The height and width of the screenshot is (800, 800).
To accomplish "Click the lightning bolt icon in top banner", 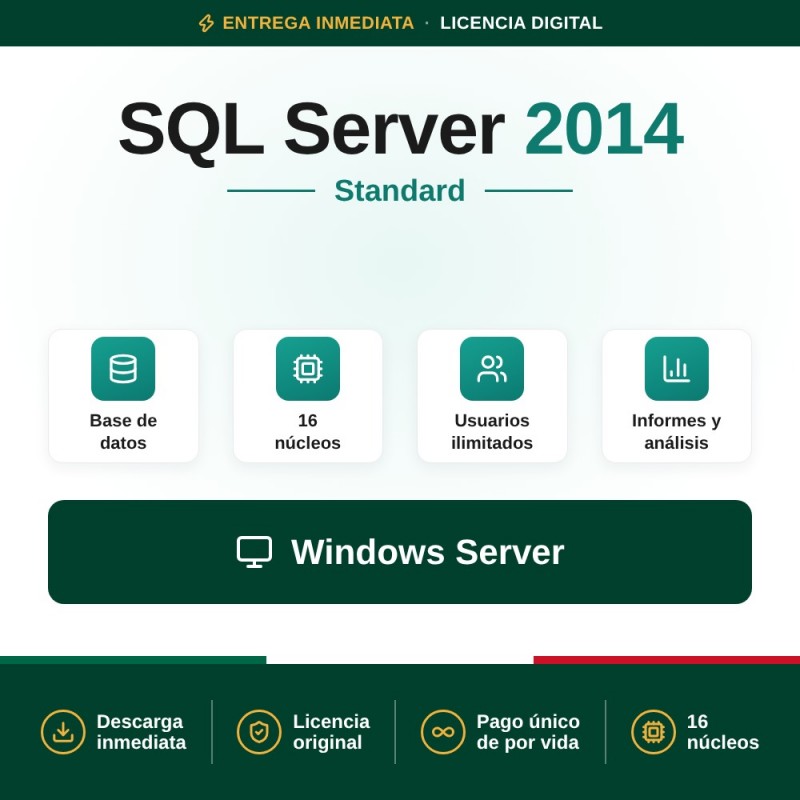I will 206,23.
